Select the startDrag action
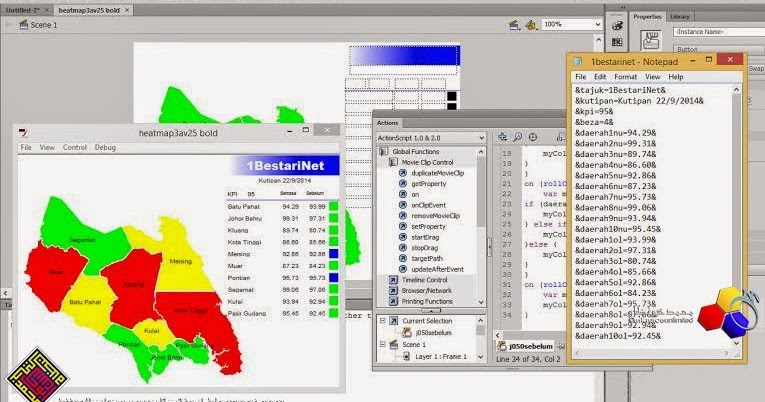This screenshot has width=765, height=402. pyautogui.click(x=425, y=237)
